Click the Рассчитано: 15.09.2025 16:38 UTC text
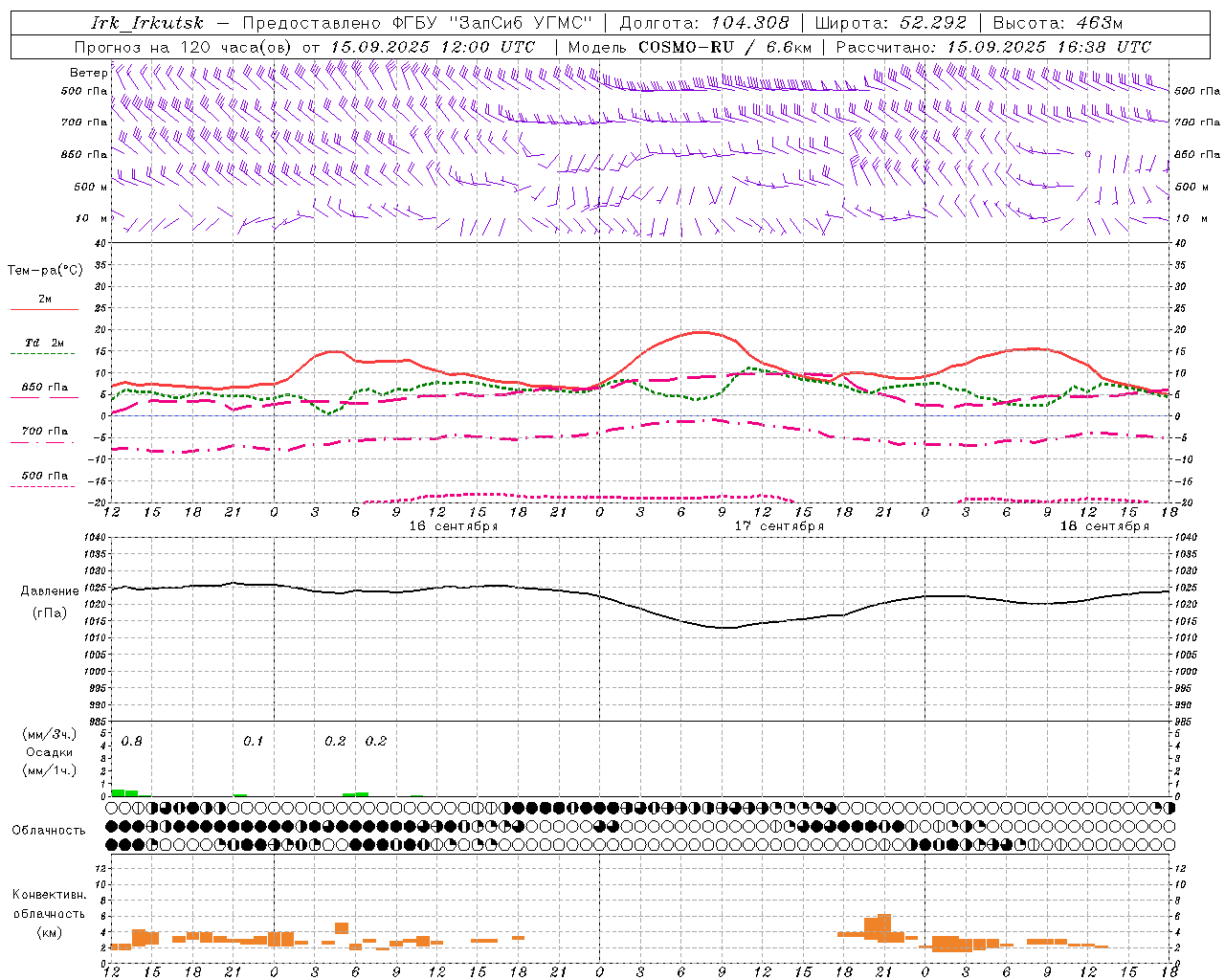1225x980 pixels. (x=993, y=47)
